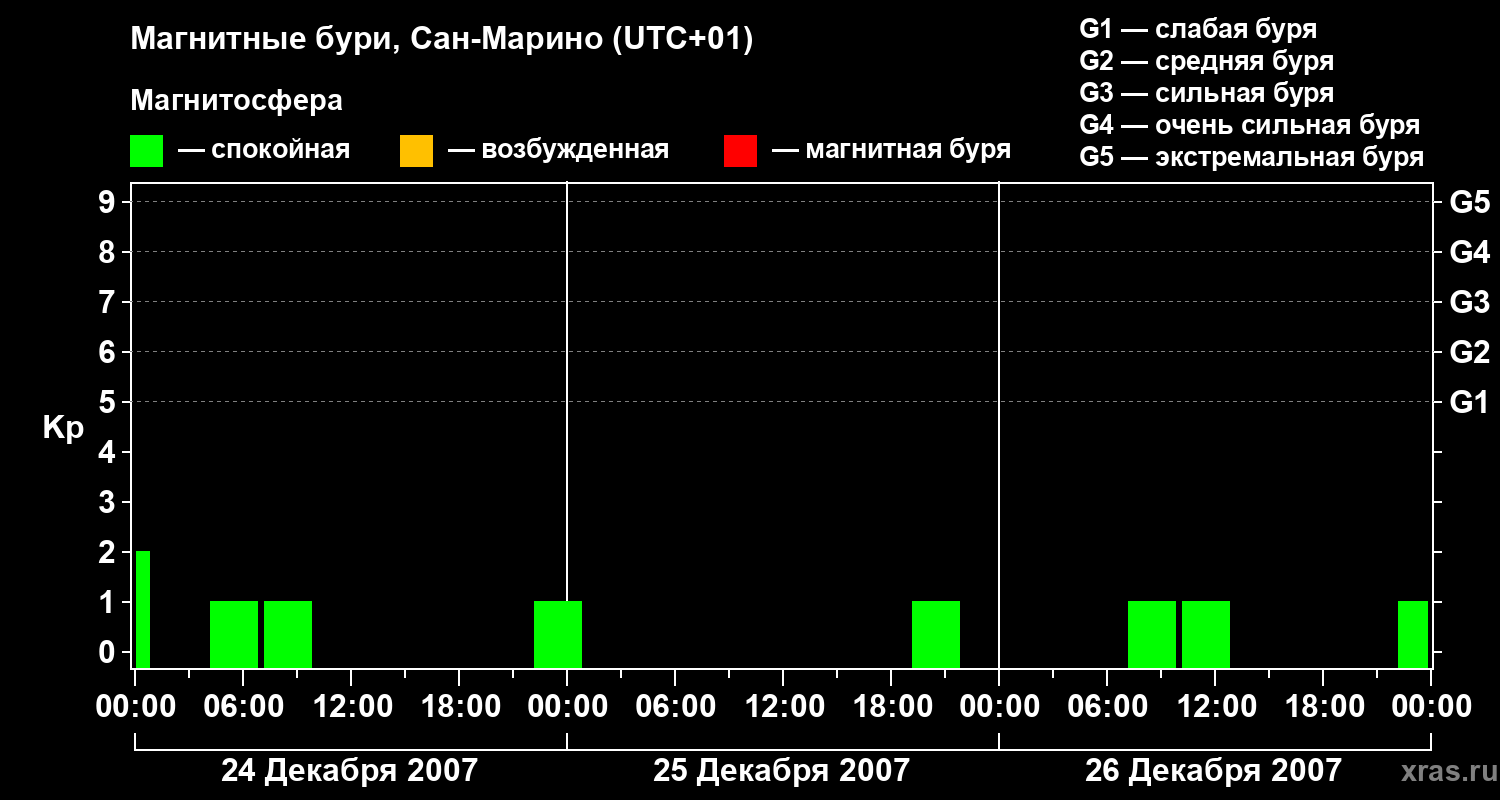The image size is (1500, 800).
Task: Click the 'Магнитосфера' heading
Action: click(236, 101)
